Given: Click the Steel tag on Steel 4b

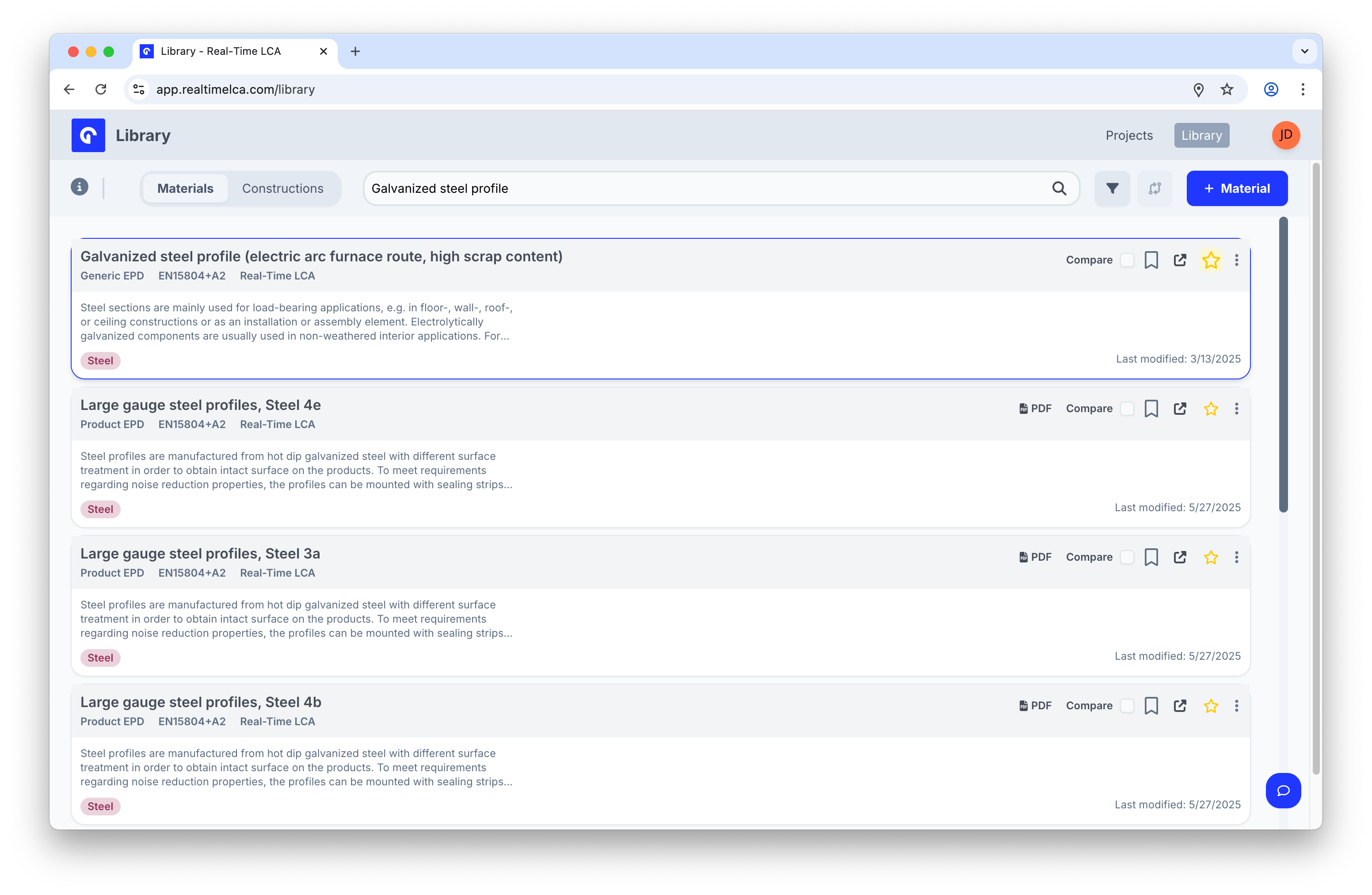Looking at the screenshot, I should (x=100, y=807).
